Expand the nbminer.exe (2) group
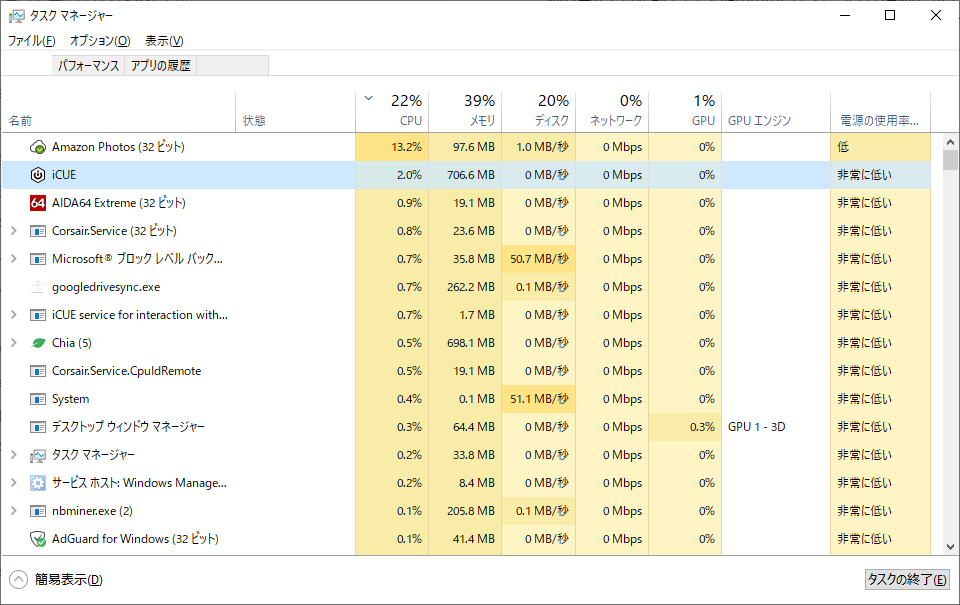 click(x=13, y=511)
